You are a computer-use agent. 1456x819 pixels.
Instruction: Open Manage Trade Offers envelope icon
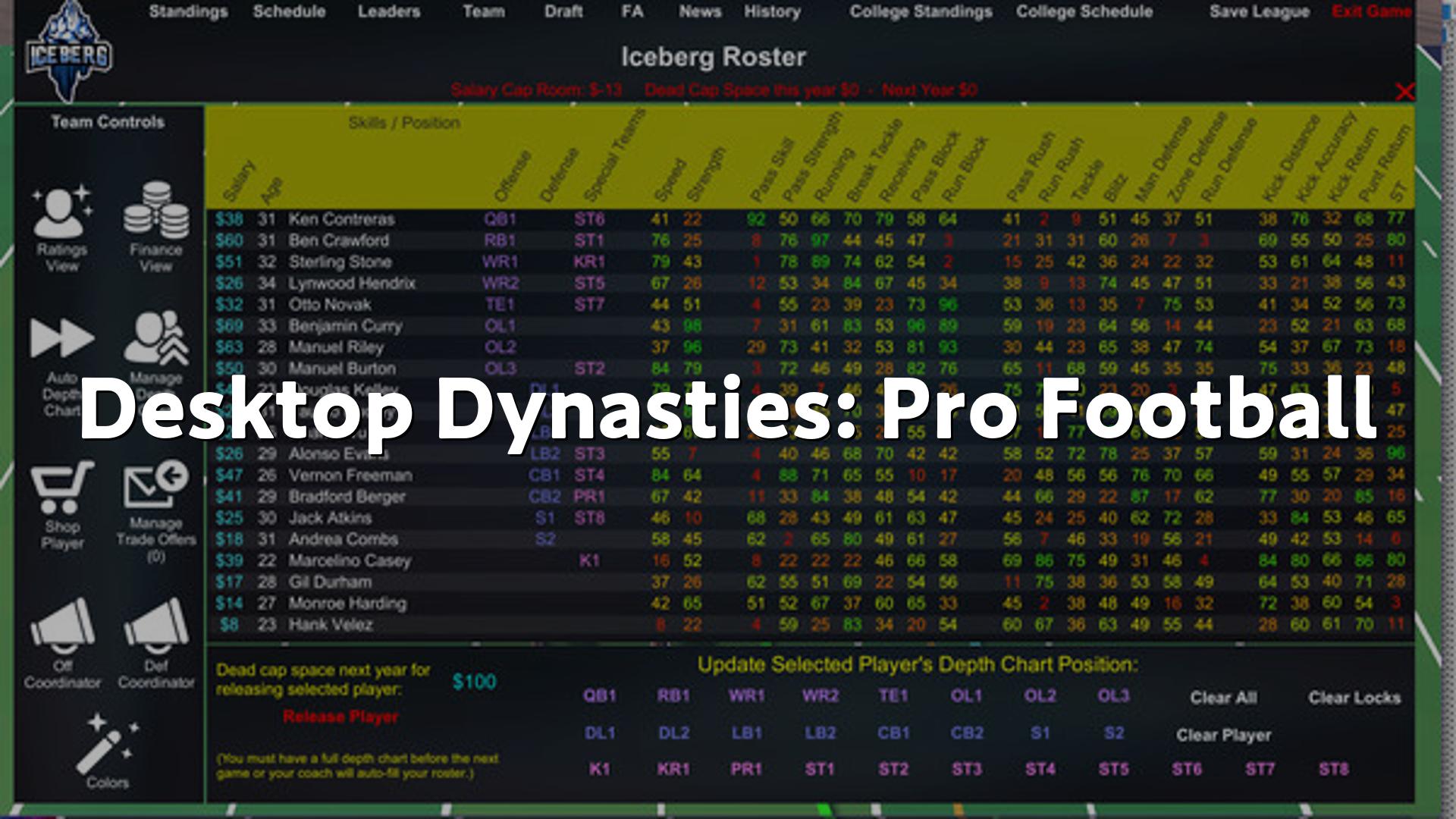(x=156, y=485)
